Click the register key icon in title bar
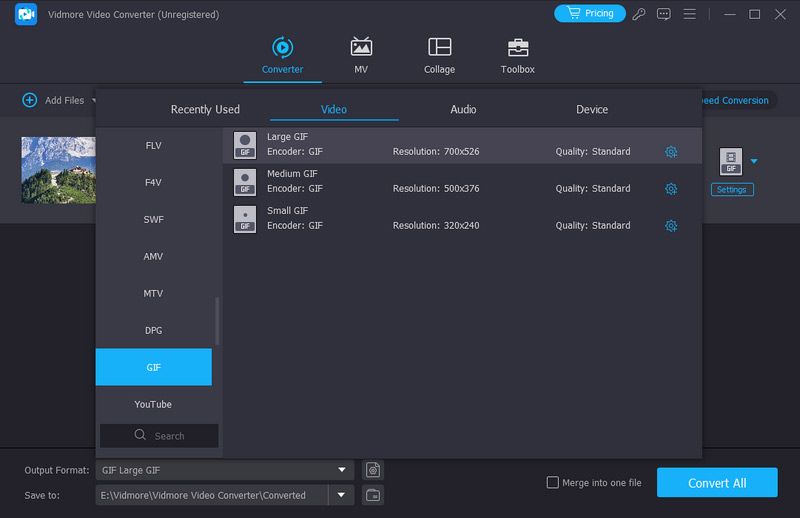Image resolution: width=800 pixels, height=518 pixels. (x=640, y=14)
